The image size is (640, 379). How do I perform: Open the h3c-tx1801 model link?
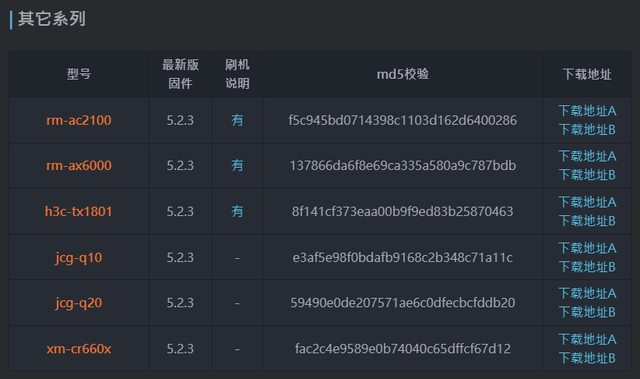click(78, 211)
